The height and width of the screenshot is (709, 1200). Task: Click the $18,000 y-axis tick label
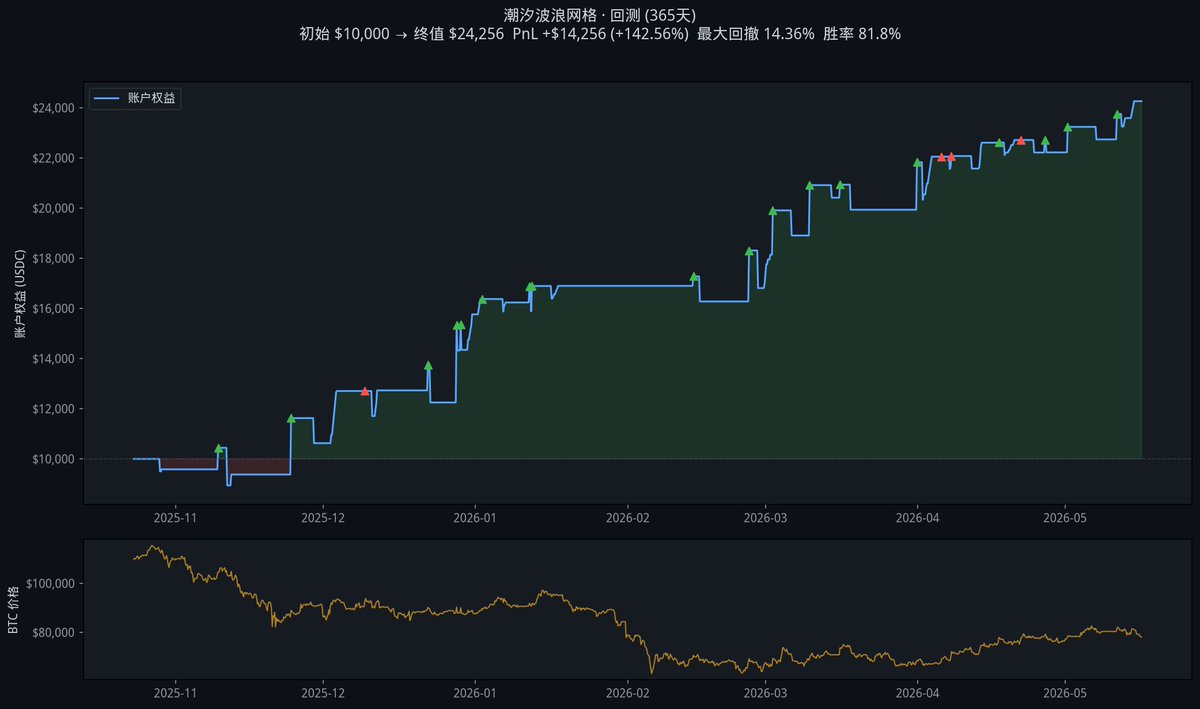point(53,258)
